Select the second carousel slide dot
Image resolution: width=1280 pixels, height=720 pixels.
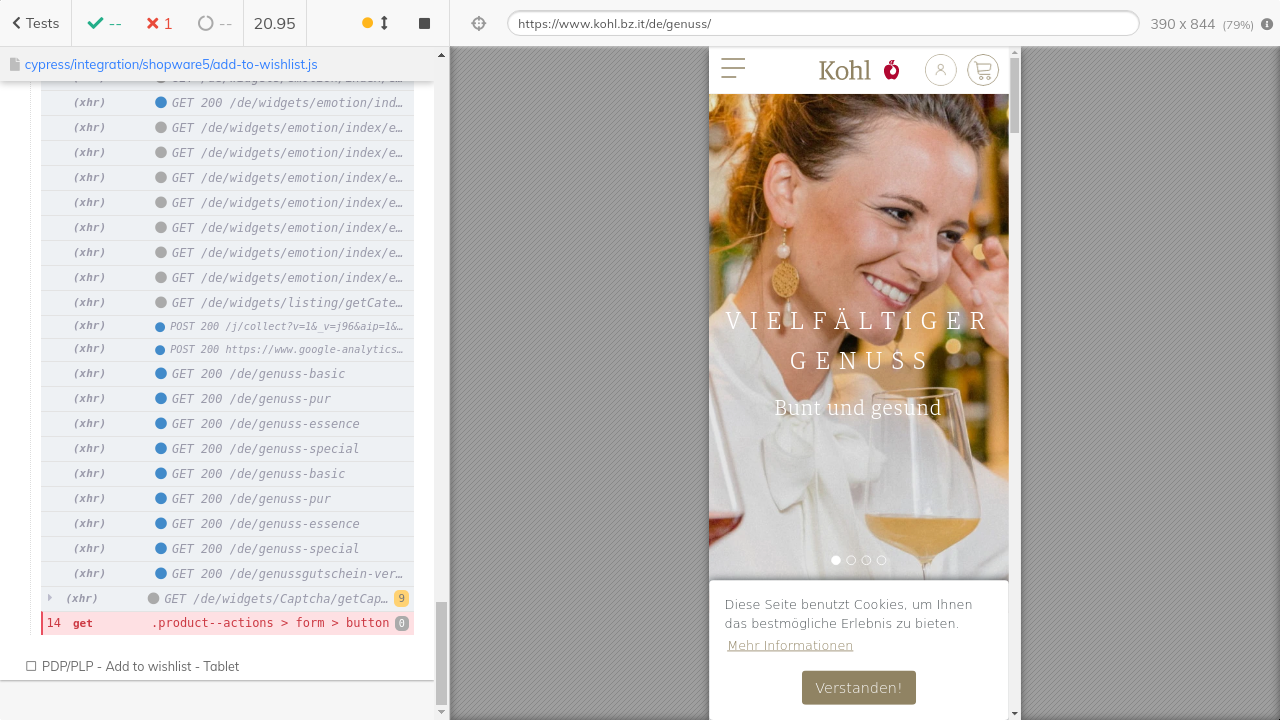pos(851,560)
